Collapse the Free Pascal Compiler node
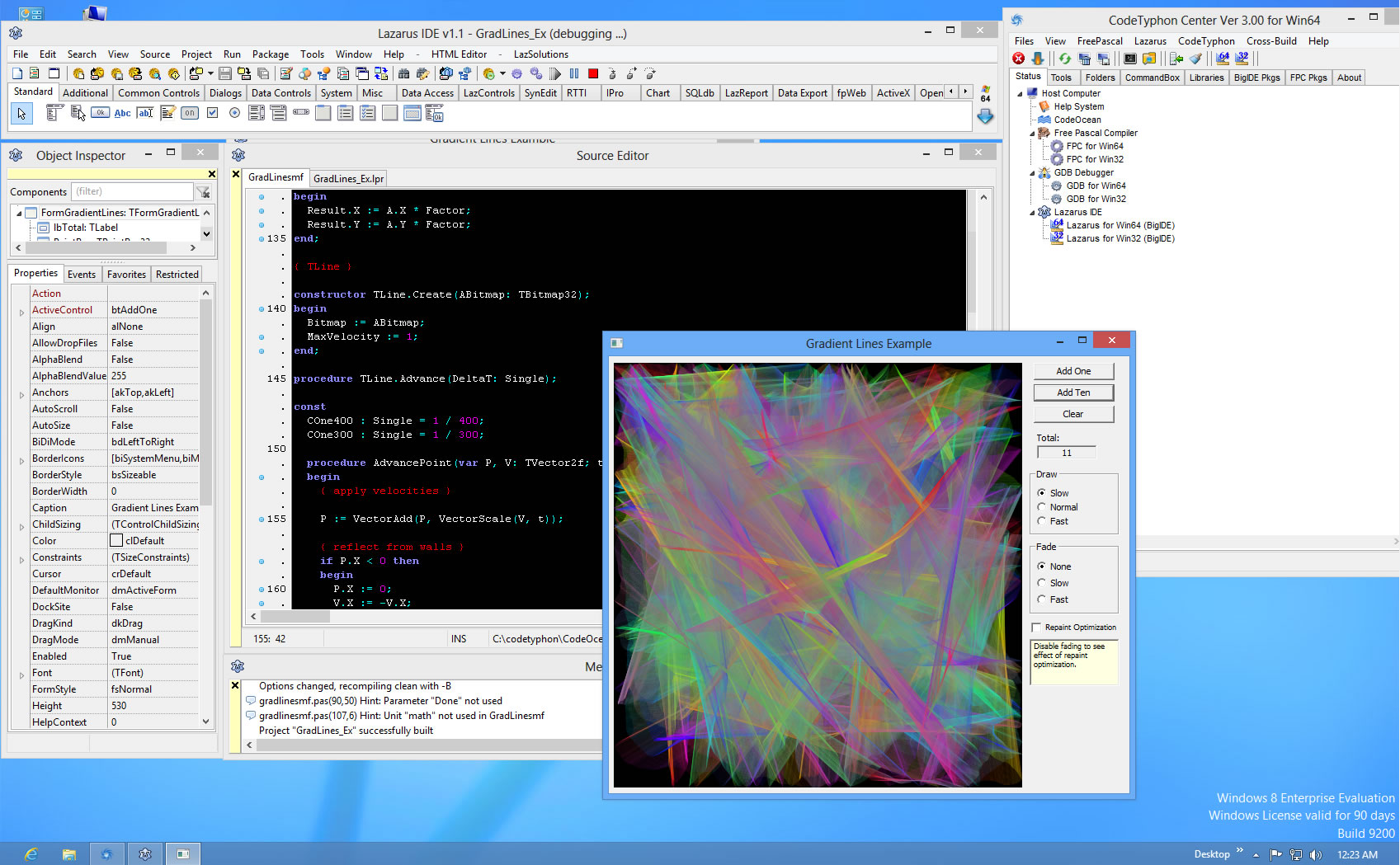The height and width of the screenshot is (865, 1400). point(1032,134)
